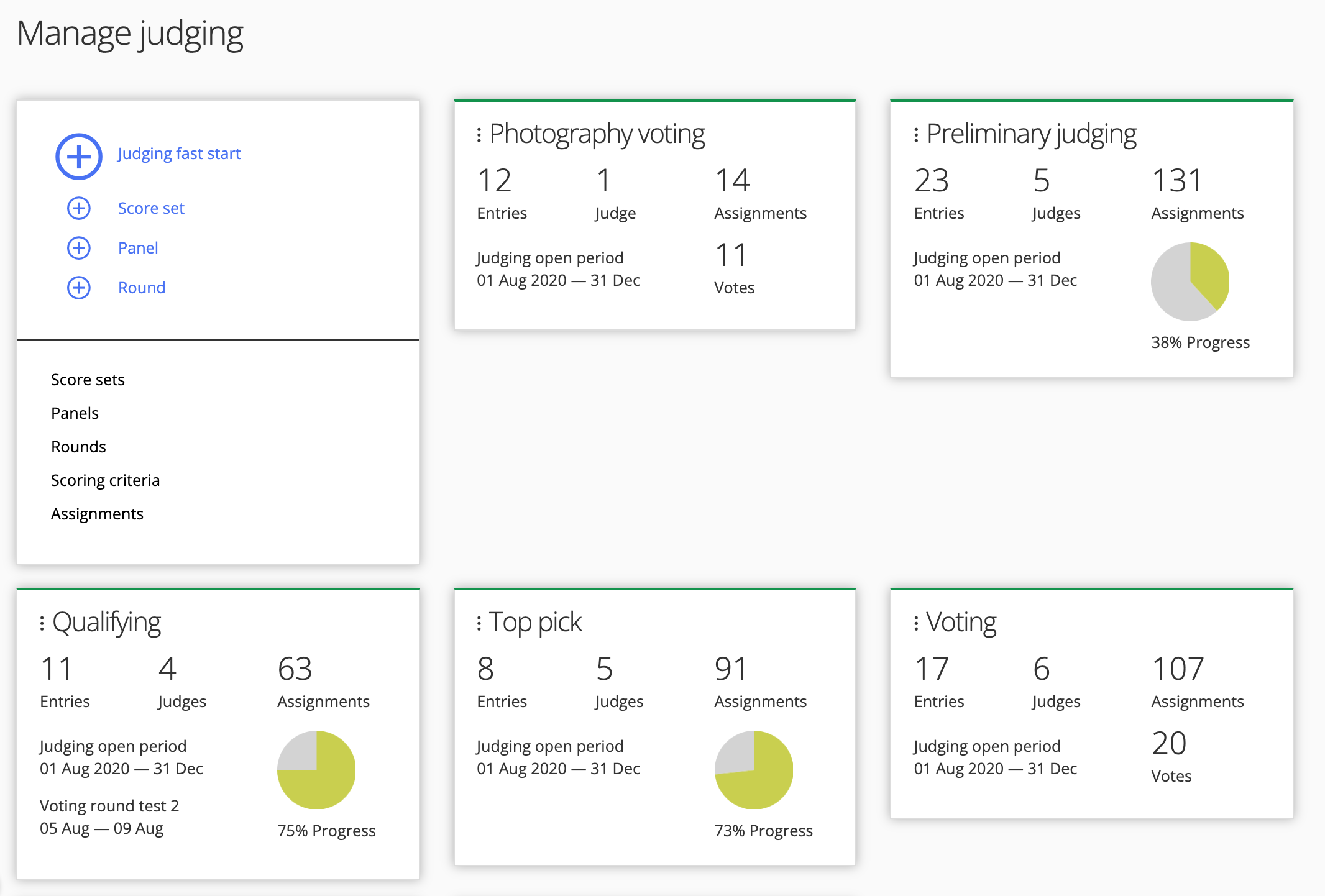Navigate to Rounds
The image size is (1325, 896).
point(78,447)
